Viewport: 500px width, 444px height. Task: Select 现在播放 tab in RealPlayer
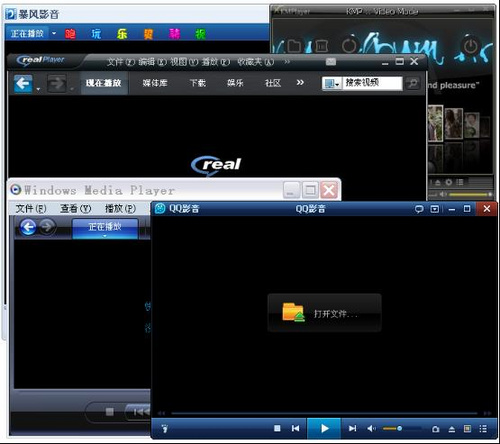click(x=104, y=83)
